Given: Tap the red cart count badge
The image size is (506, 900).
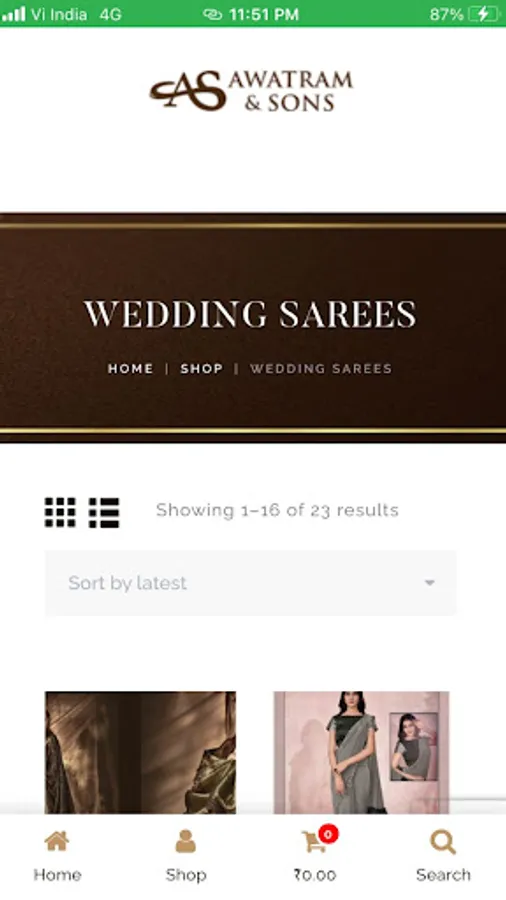Looking at the screenshot, I should (328, 834).
